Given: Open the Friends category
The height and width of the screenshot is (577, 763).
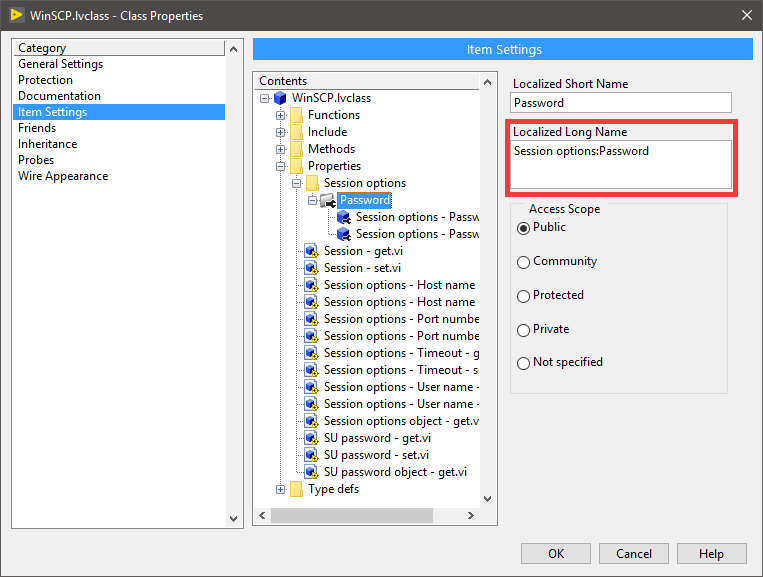Looking at the screenshot, I should coord(37,128).
